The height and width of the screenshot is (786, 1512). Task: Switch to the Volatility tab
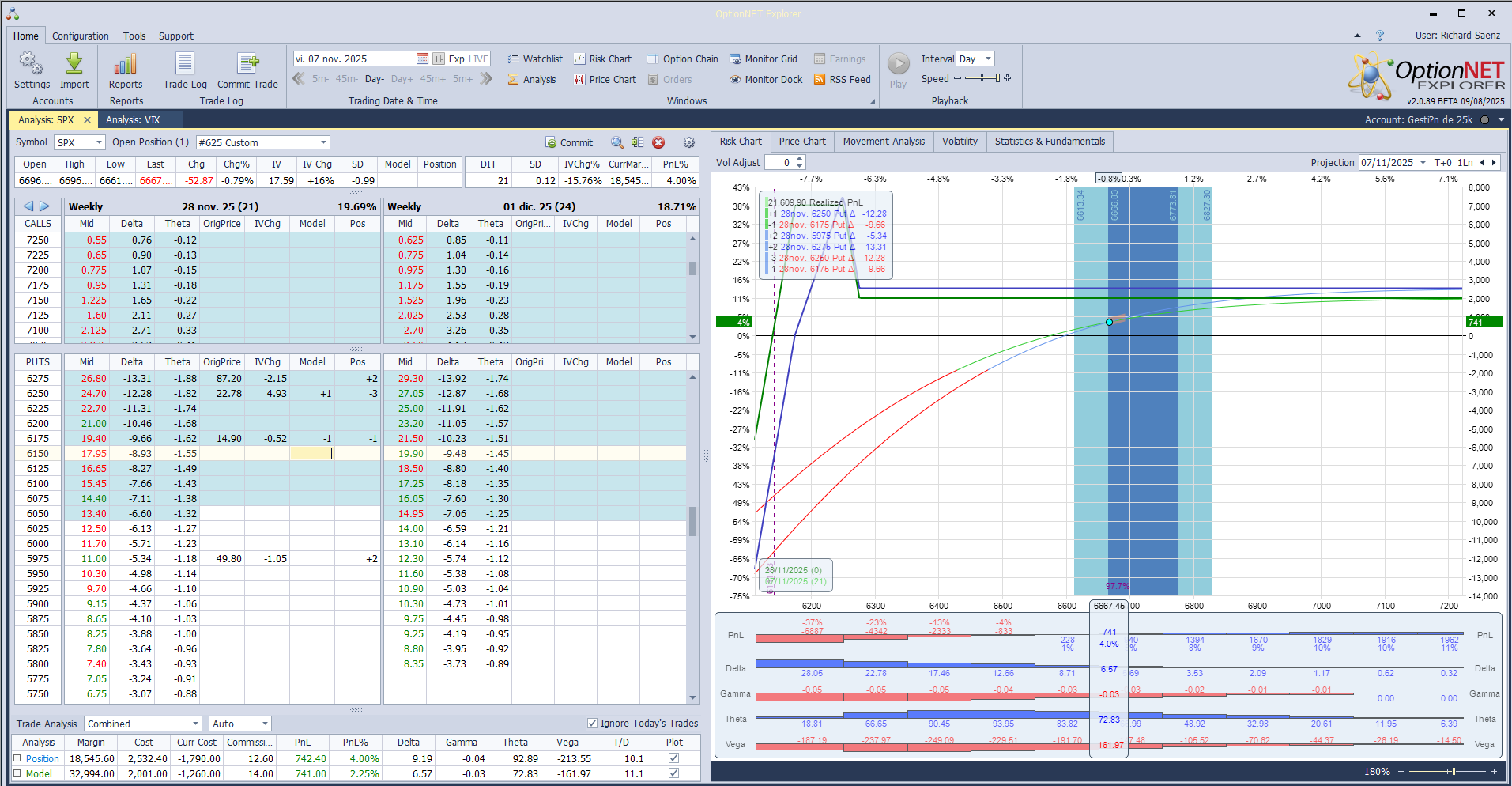pyautogui.click(x=960, y=142)
